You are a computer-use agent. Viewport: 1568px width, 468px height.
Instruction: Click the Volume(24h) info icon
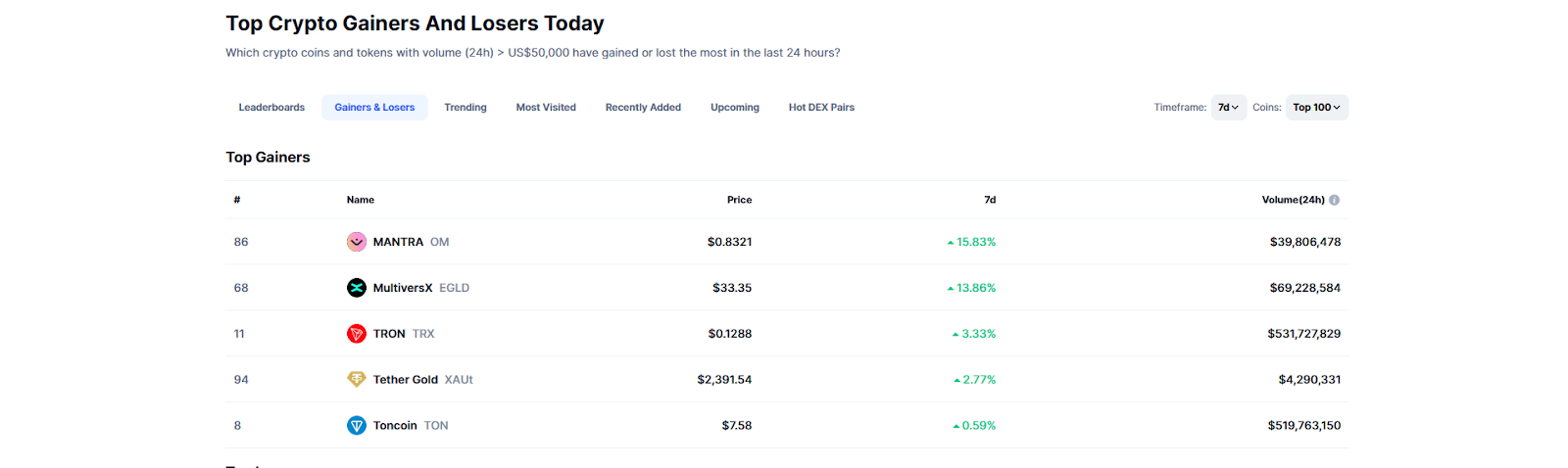(x=1334, y=200)
